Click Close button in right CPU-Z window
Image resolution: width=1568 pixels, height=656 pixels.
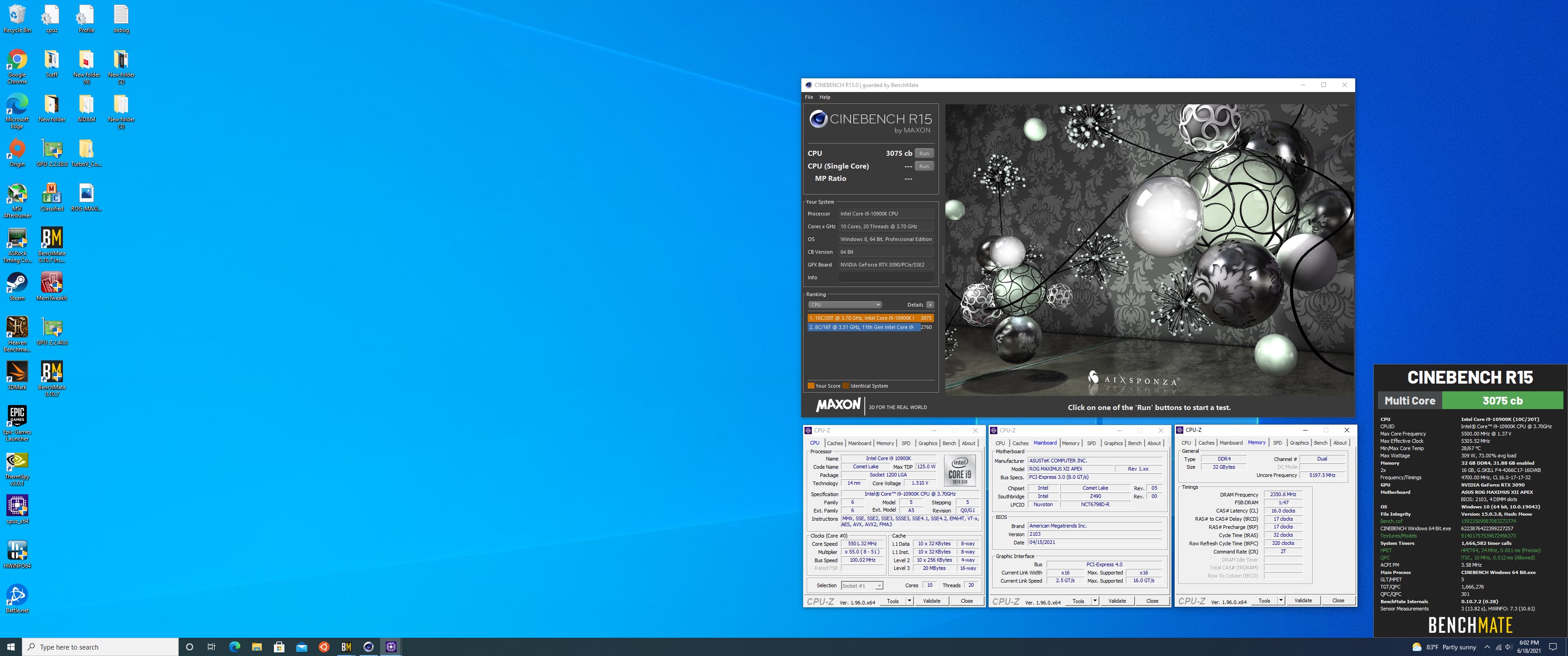(x=1338, y=600)
